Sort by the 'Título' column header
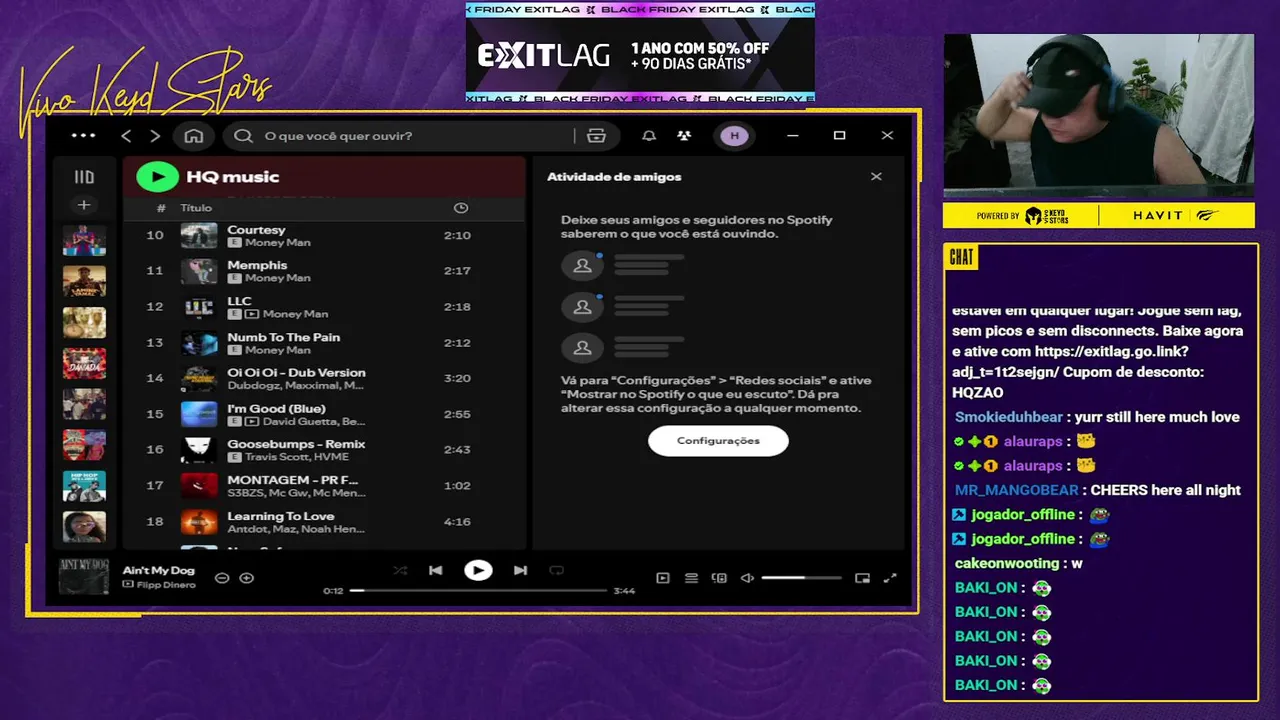 pos(196,208)
